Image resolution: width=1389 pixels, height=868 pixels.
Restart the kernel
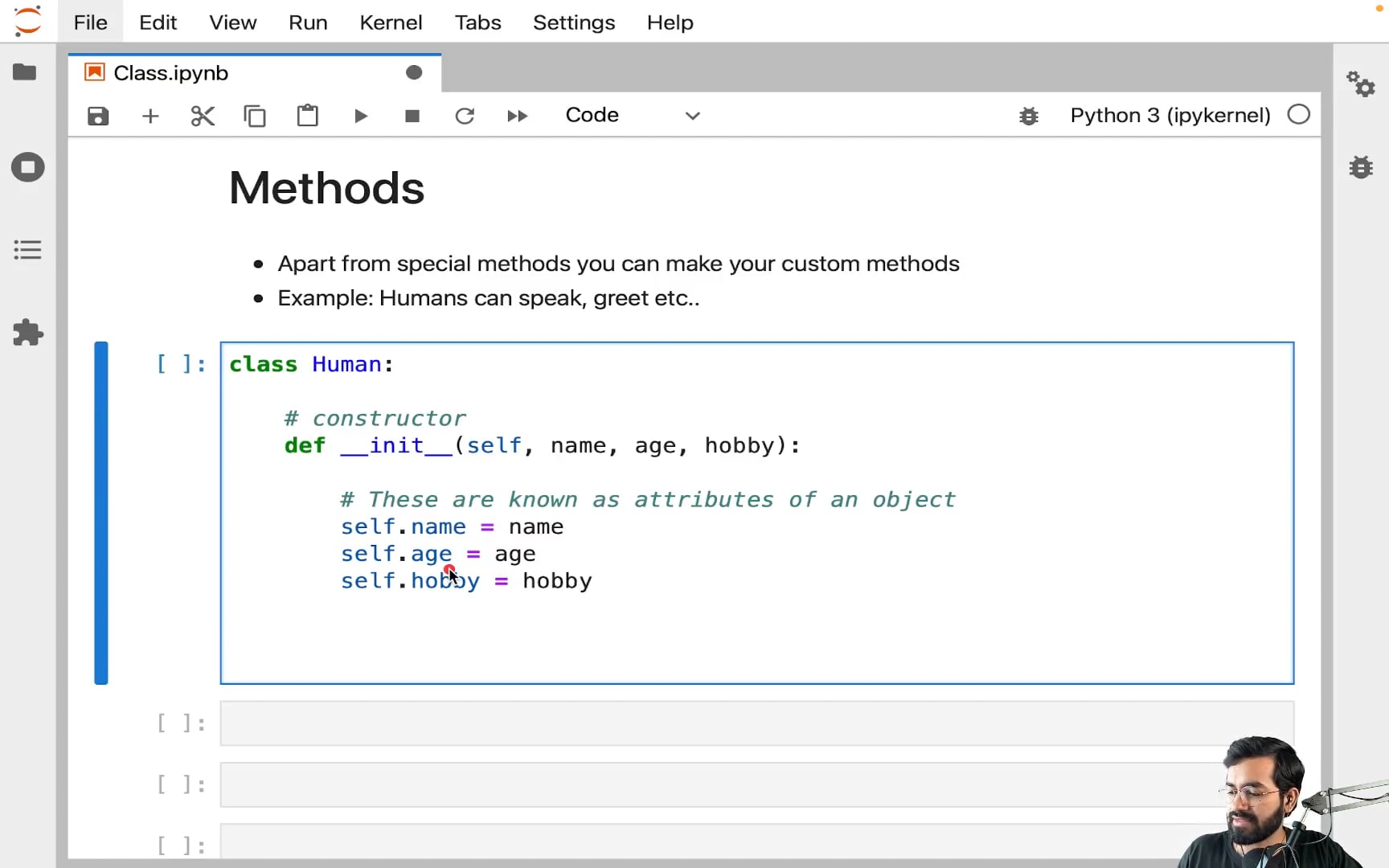465,116
